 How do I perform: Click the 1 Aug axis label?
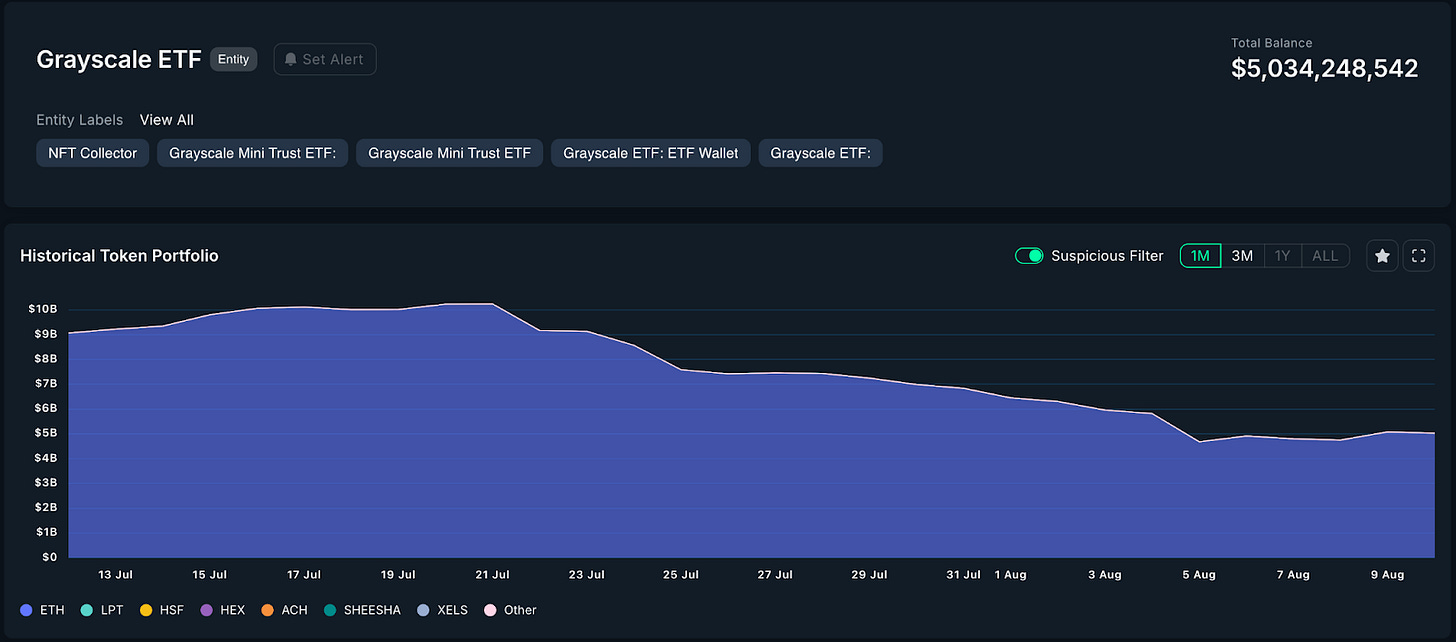pyautogui.click(x=1010, y=575)
